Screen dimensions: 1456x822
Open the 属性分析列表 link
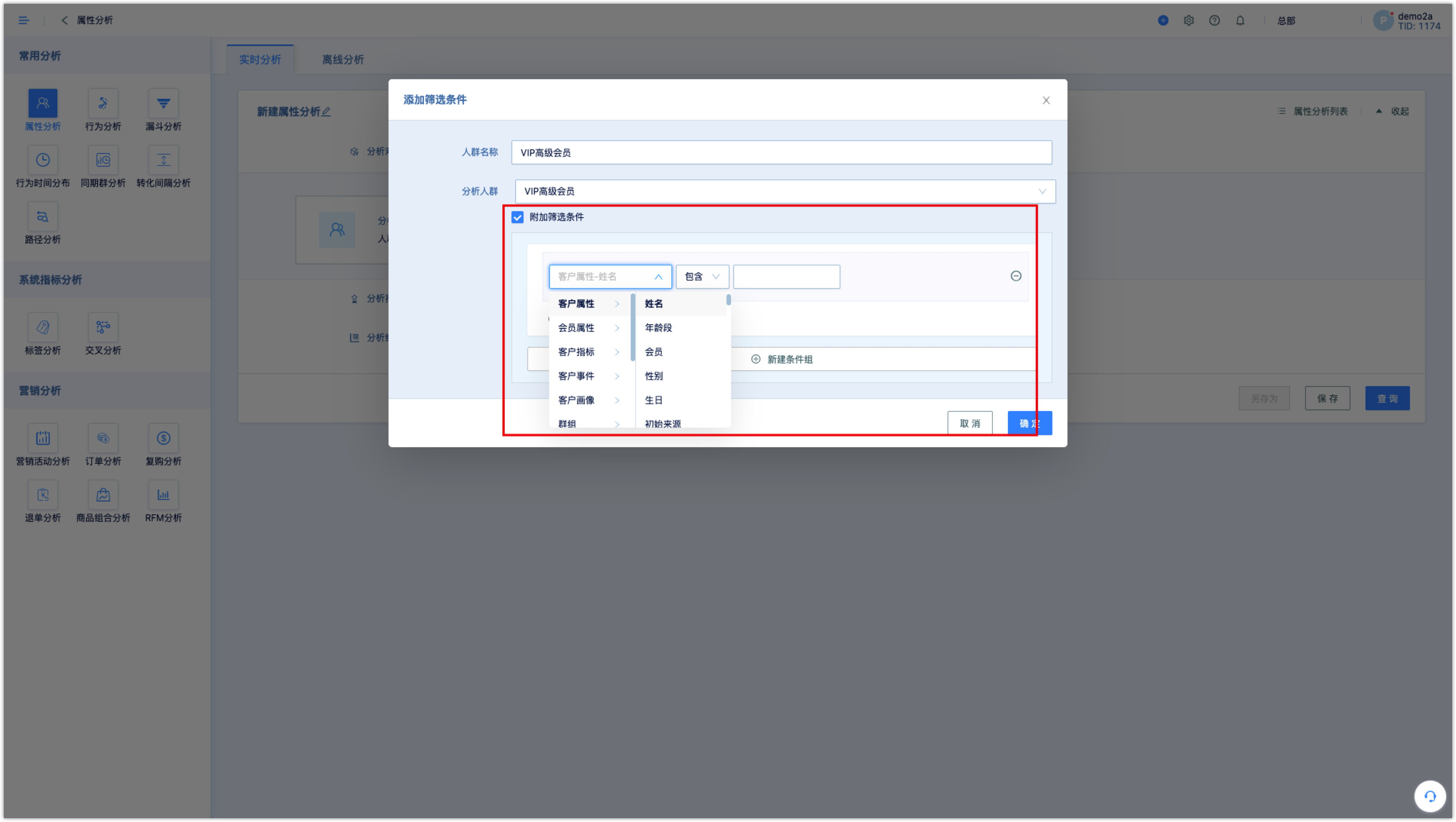[x=1312, y=111]
